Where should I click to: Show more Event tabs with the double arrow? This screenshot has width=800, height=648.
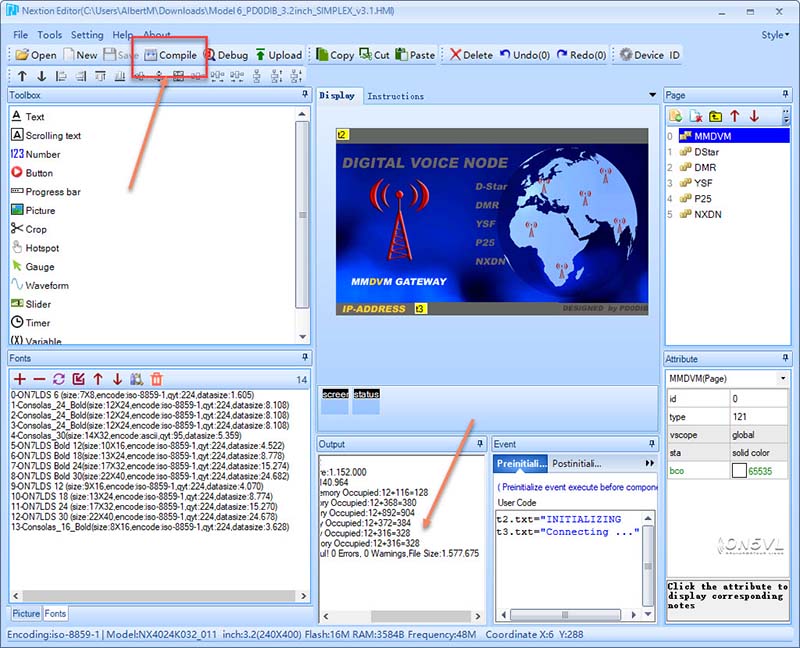point(649,463)
